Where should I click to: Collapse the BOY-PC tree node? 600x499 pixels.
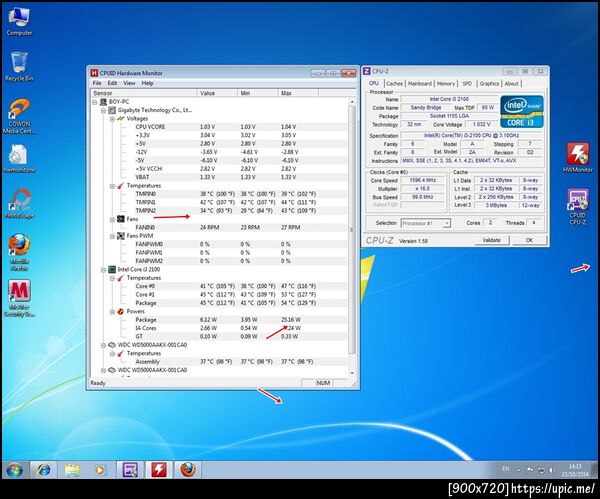tap(95, 102)
